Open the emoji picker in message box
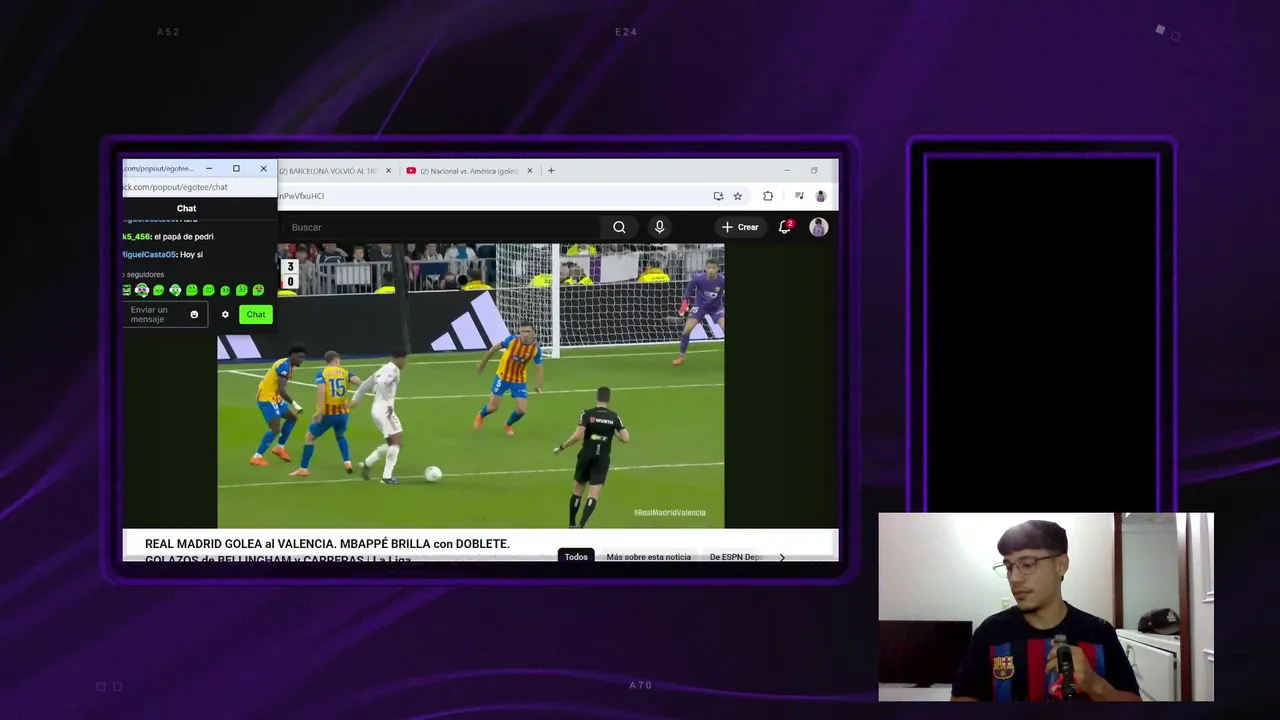Screen dimensions: 1280x720 [x=194, y=314]
